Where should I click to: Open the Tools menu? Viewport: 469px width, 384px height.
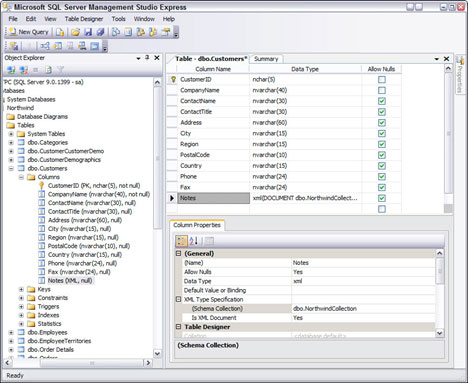[x=118, y=19]
